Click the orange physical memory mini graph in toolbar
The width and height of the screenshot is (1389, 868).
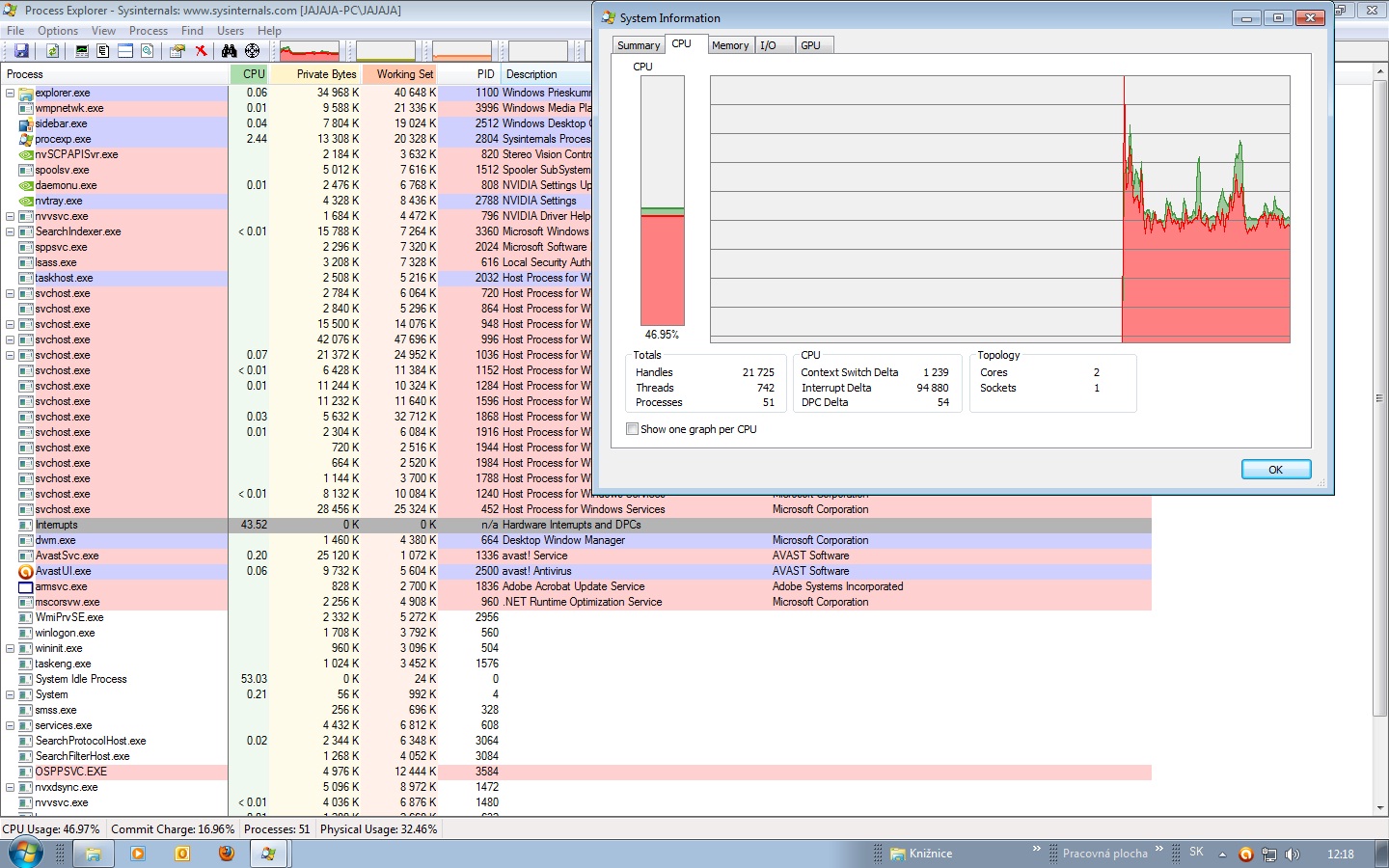pyautogui.click(x=462, y=51)
